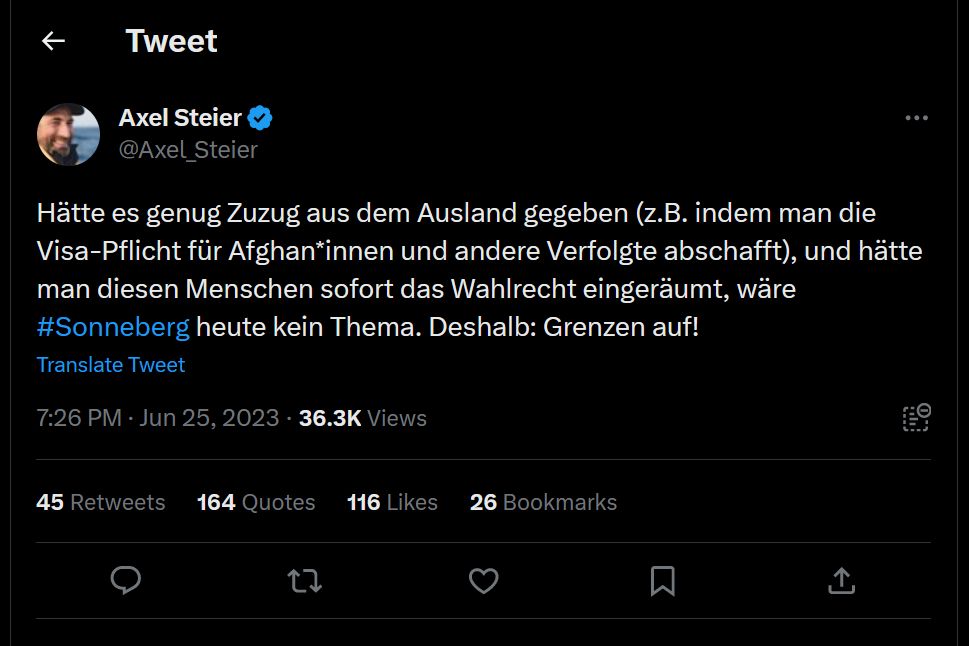Click the share upload icon
The height and width of the screenshot is (646, 969).
(x=842, y=580)
